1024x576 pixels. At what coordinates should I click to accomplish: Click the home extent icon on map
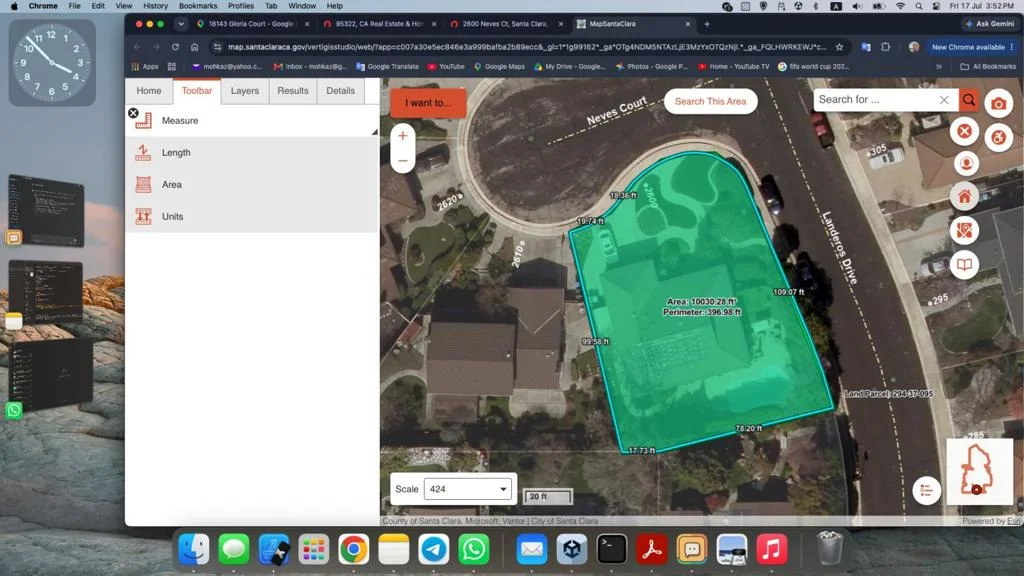(x=964, y=197)
